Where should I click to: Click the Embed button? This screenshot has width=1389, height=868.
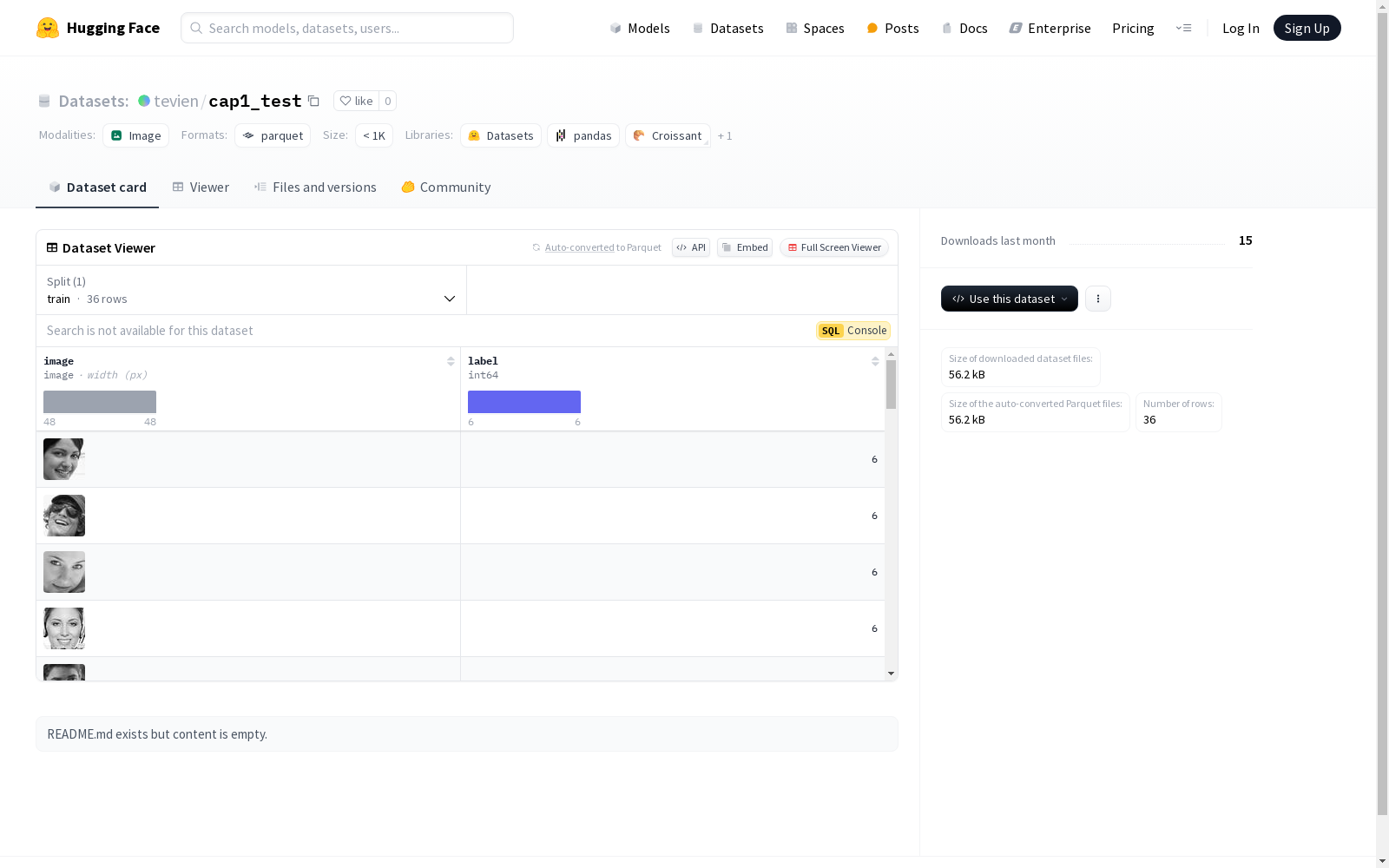[x=745, y=247]
